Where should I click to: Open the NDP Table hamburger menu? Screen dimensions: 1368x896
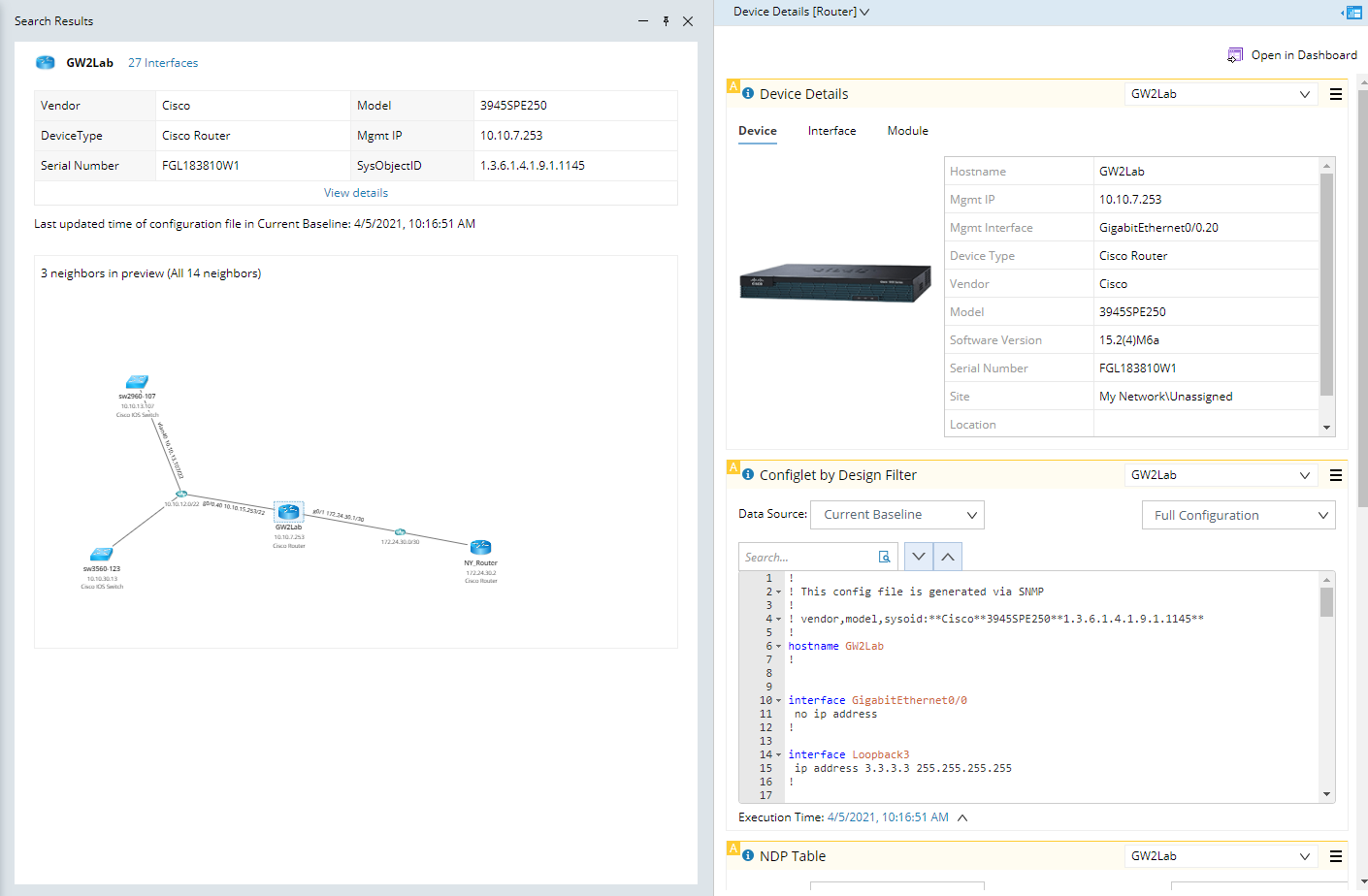1336,856
